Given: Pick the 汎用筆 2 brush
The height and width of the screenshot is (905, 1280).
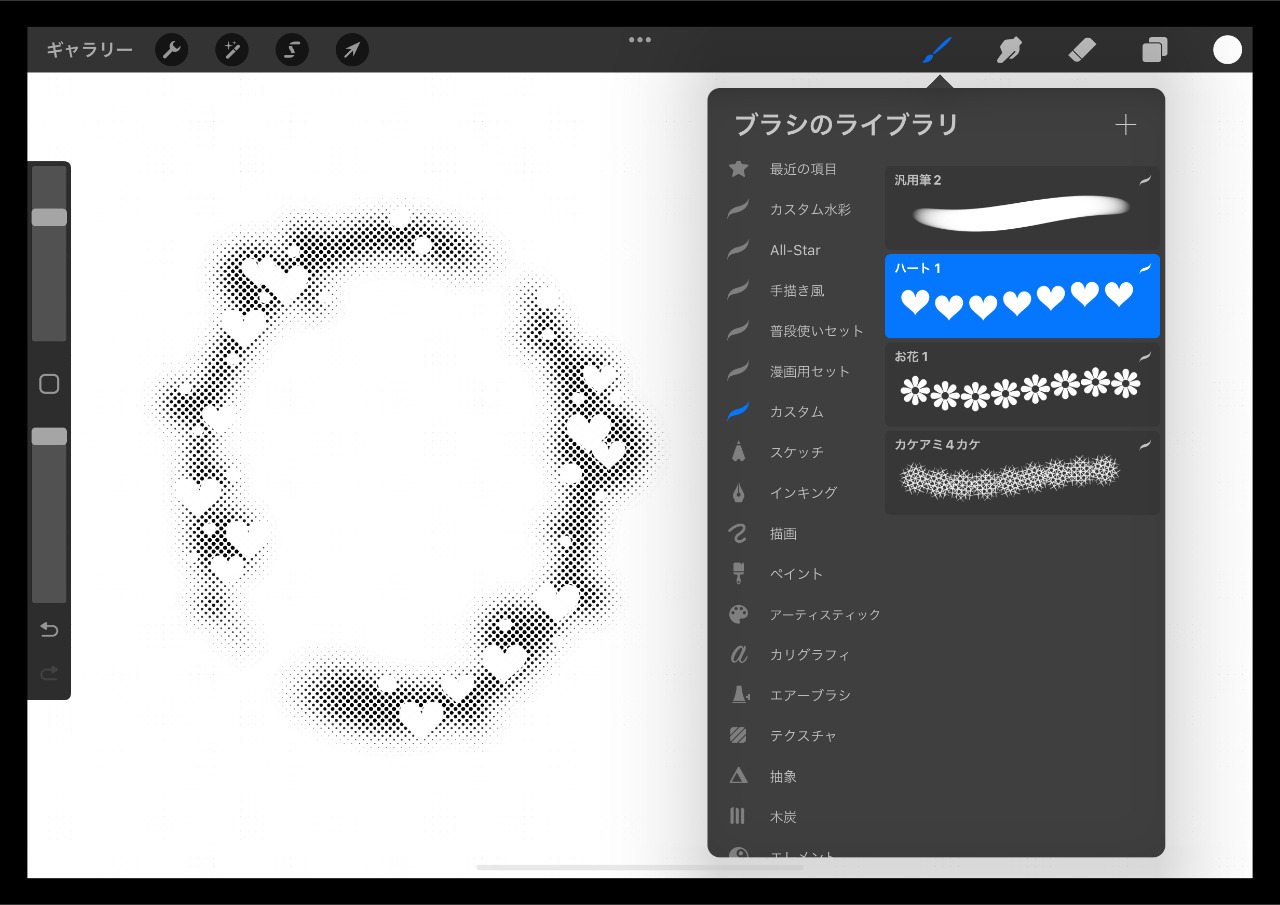Looking at the screenshot, I should tap(1022, 209).
